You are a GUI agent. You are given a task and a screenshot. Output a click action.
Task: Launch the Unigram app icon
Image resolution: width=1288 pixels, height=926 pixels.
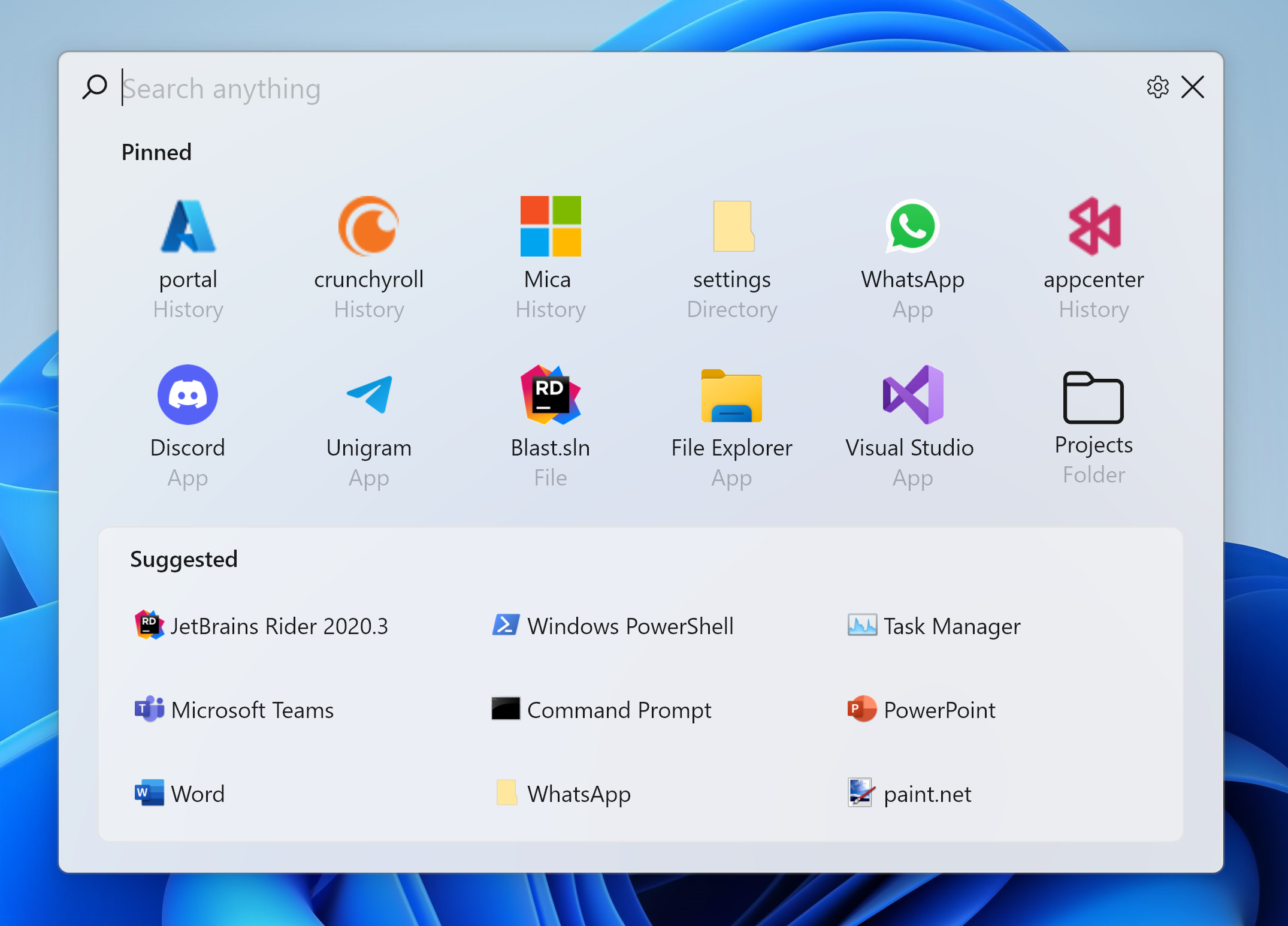pos(370,394)
